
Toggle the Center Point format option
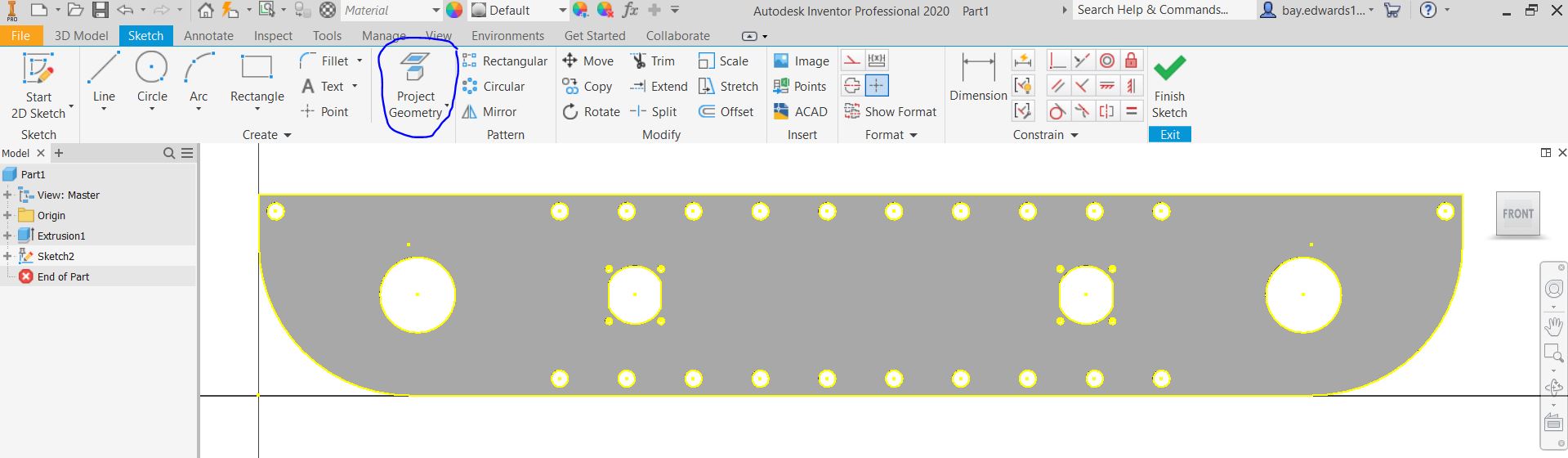(877, 86)
